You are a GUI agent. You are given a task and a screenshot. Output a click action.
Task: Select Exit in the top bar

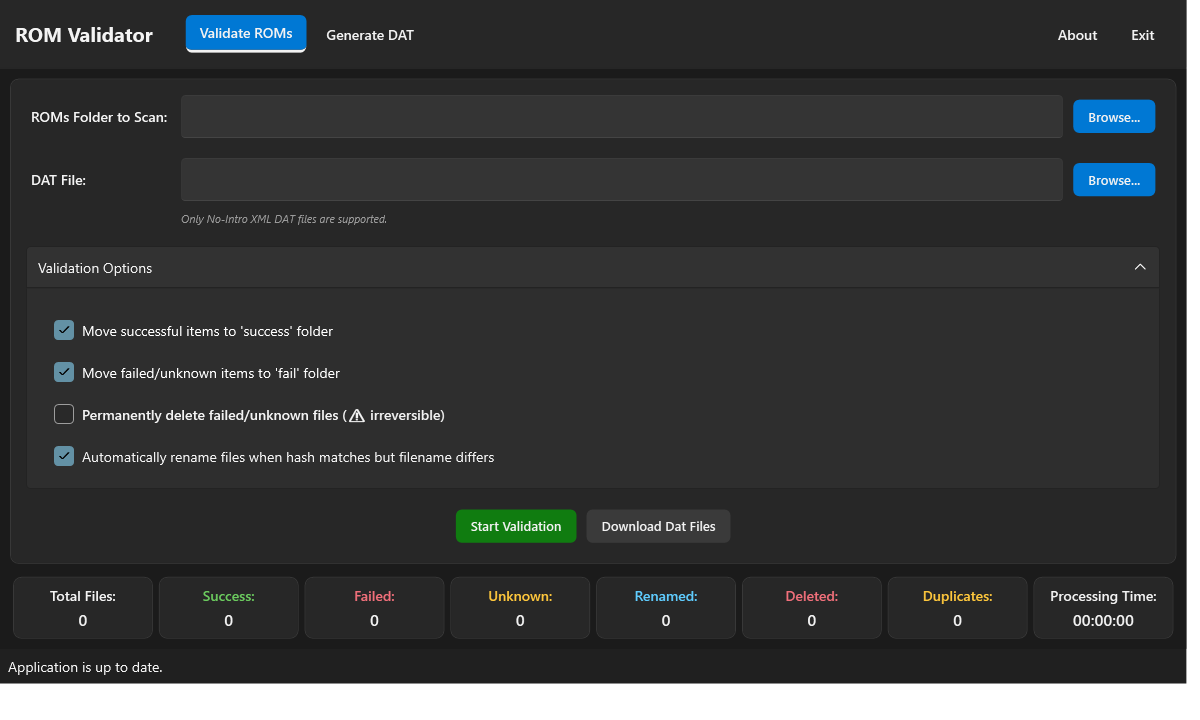click(x=1142, y=35)
